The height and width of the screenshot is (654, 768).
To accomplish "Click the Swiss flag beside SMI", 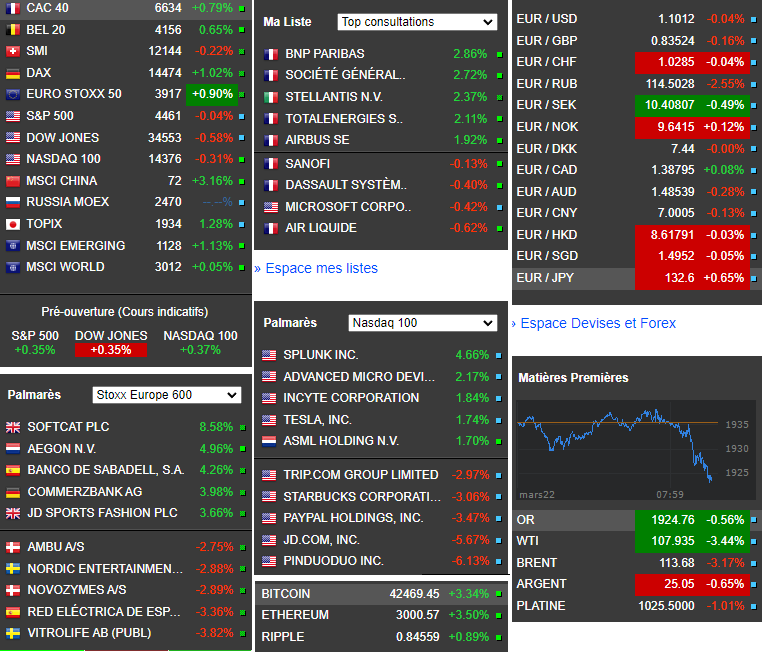I will click(x=13, y=51).
